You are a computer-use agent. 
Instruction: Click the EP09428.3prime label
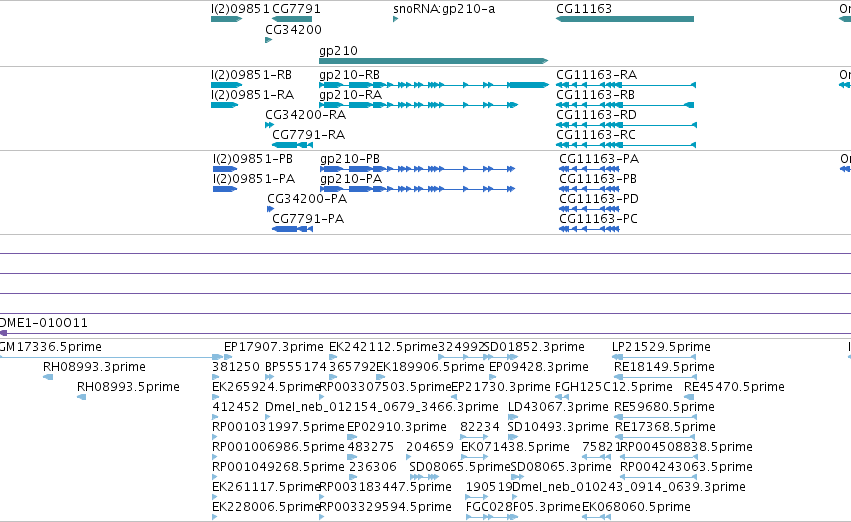tap(539, 367)
